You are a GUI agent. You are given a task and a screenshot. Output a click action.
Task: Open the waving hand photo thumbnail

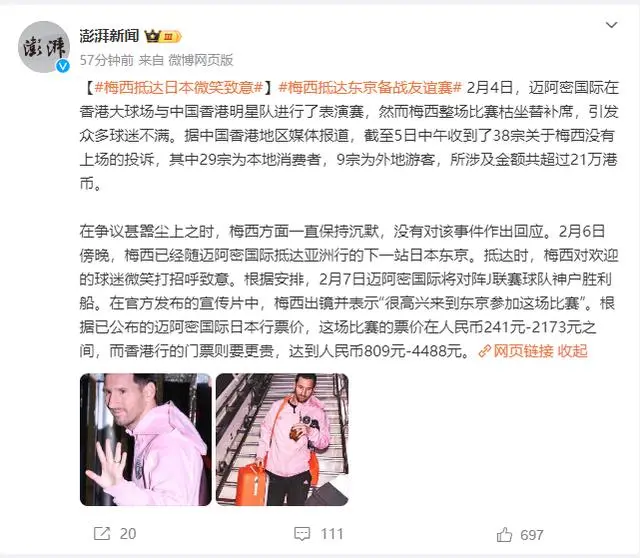146,440
